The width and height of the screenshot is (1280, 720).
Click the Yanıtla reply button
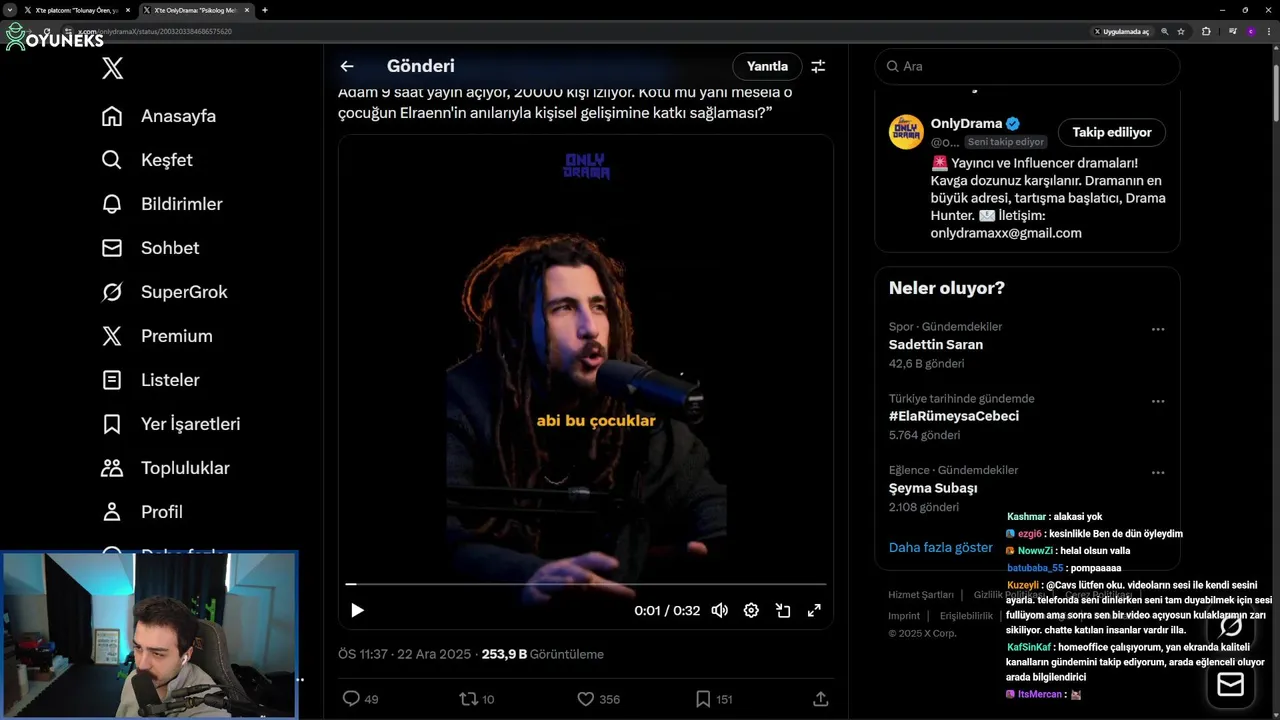767,66
